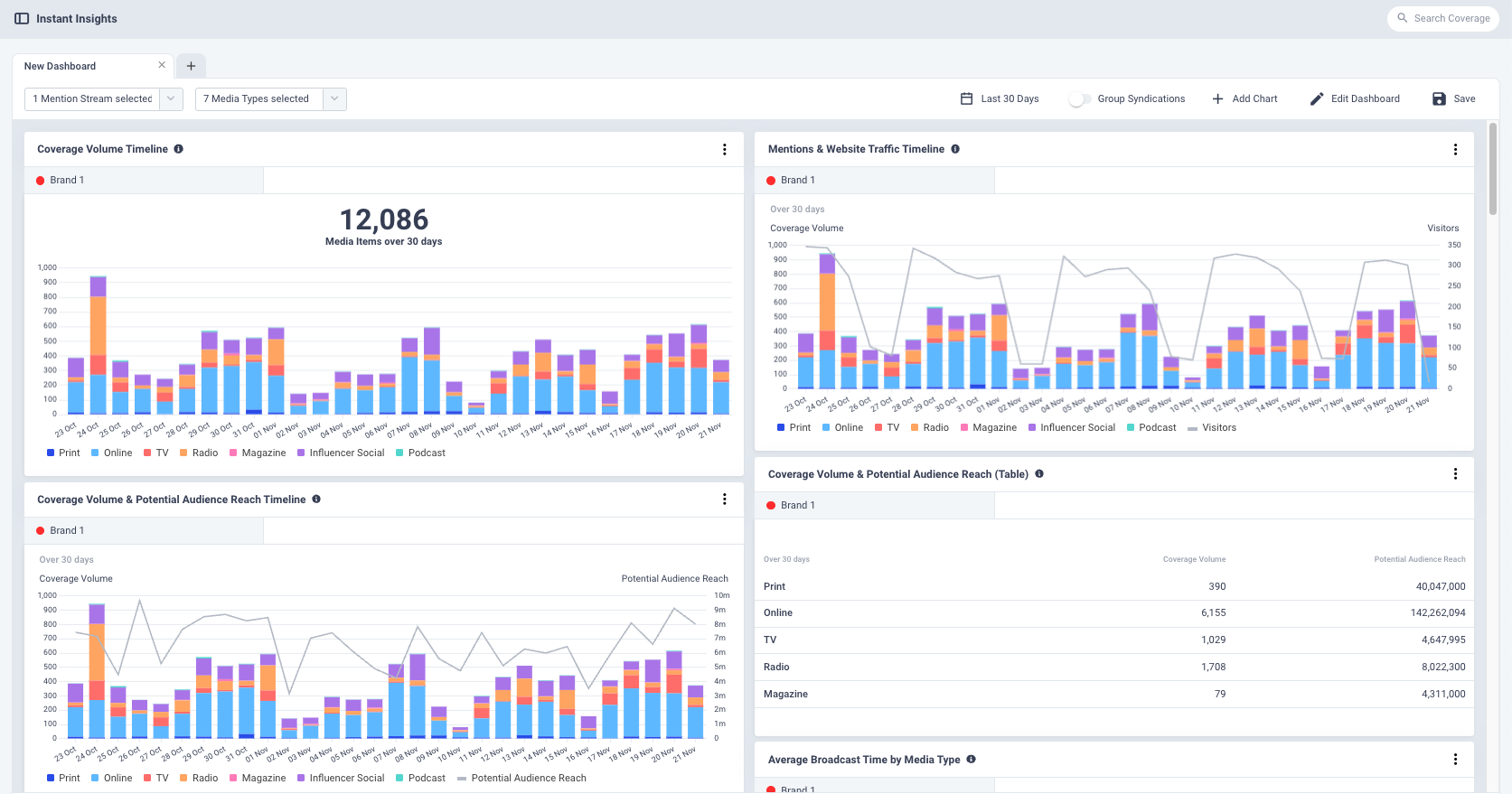Toggle TV legend in Coverage Volume Timeline
The image size is (1512, 794).
point(155,453)
